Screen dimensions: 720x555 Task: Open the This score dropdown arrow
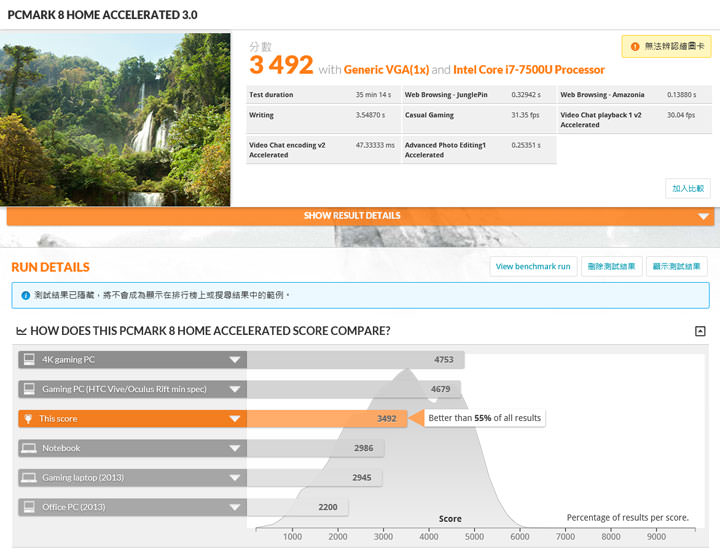pos(235,419)
